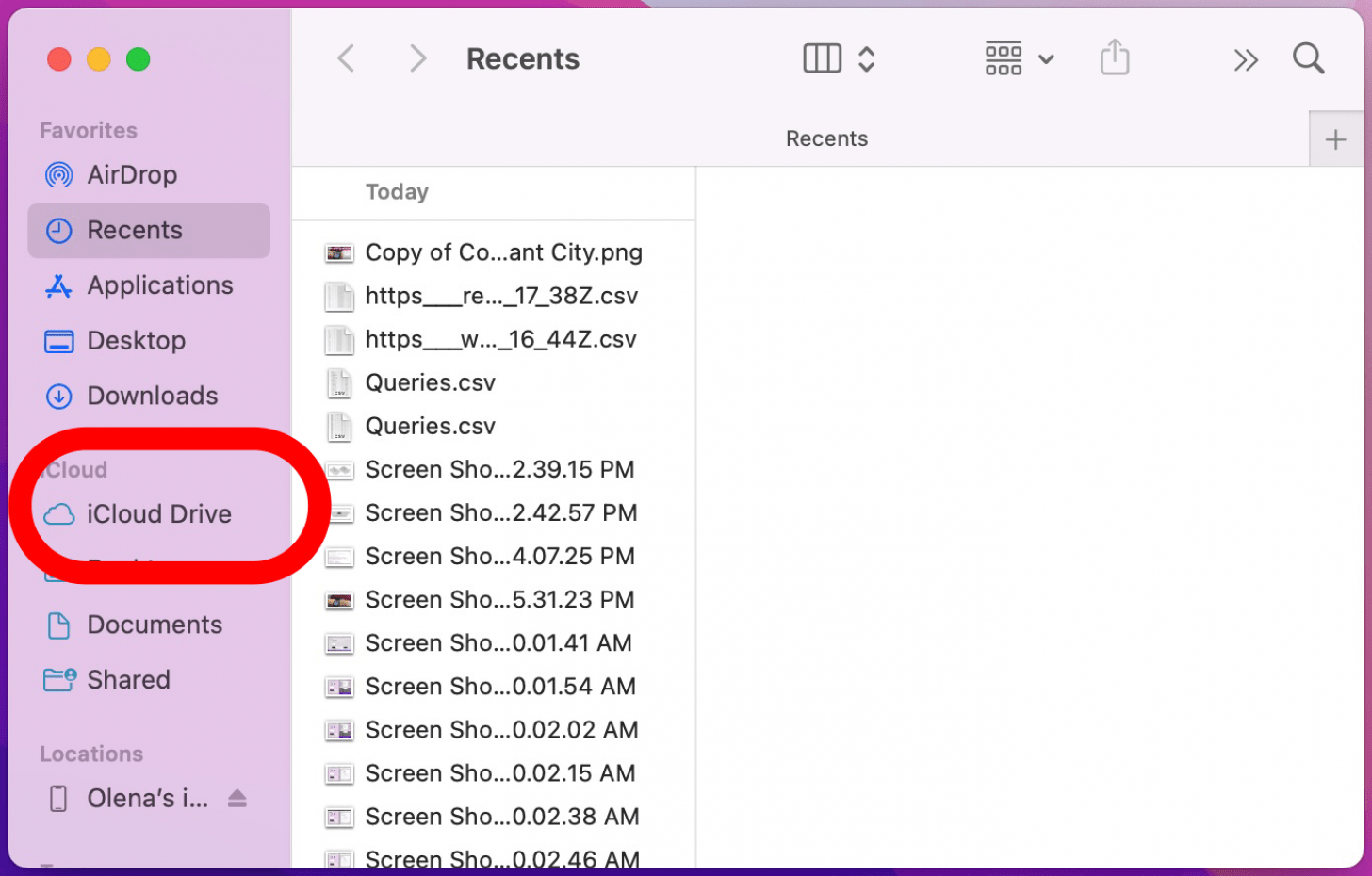Select the first Queries.csv file
The image size is (1372, 876).
pyautogui.click(x=430, y=382)
